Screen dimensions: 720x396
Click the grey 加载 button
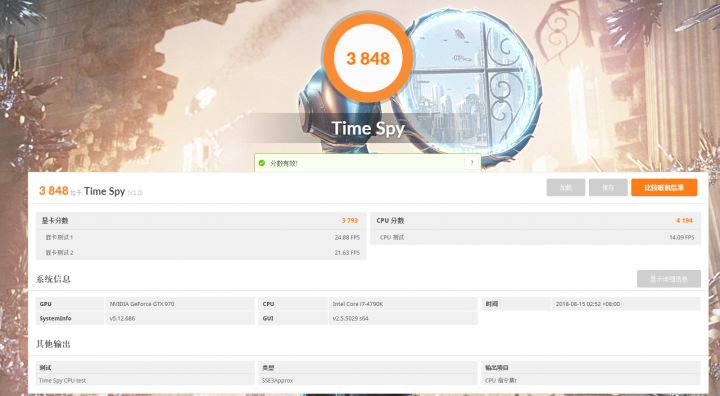tap(566, 187)
